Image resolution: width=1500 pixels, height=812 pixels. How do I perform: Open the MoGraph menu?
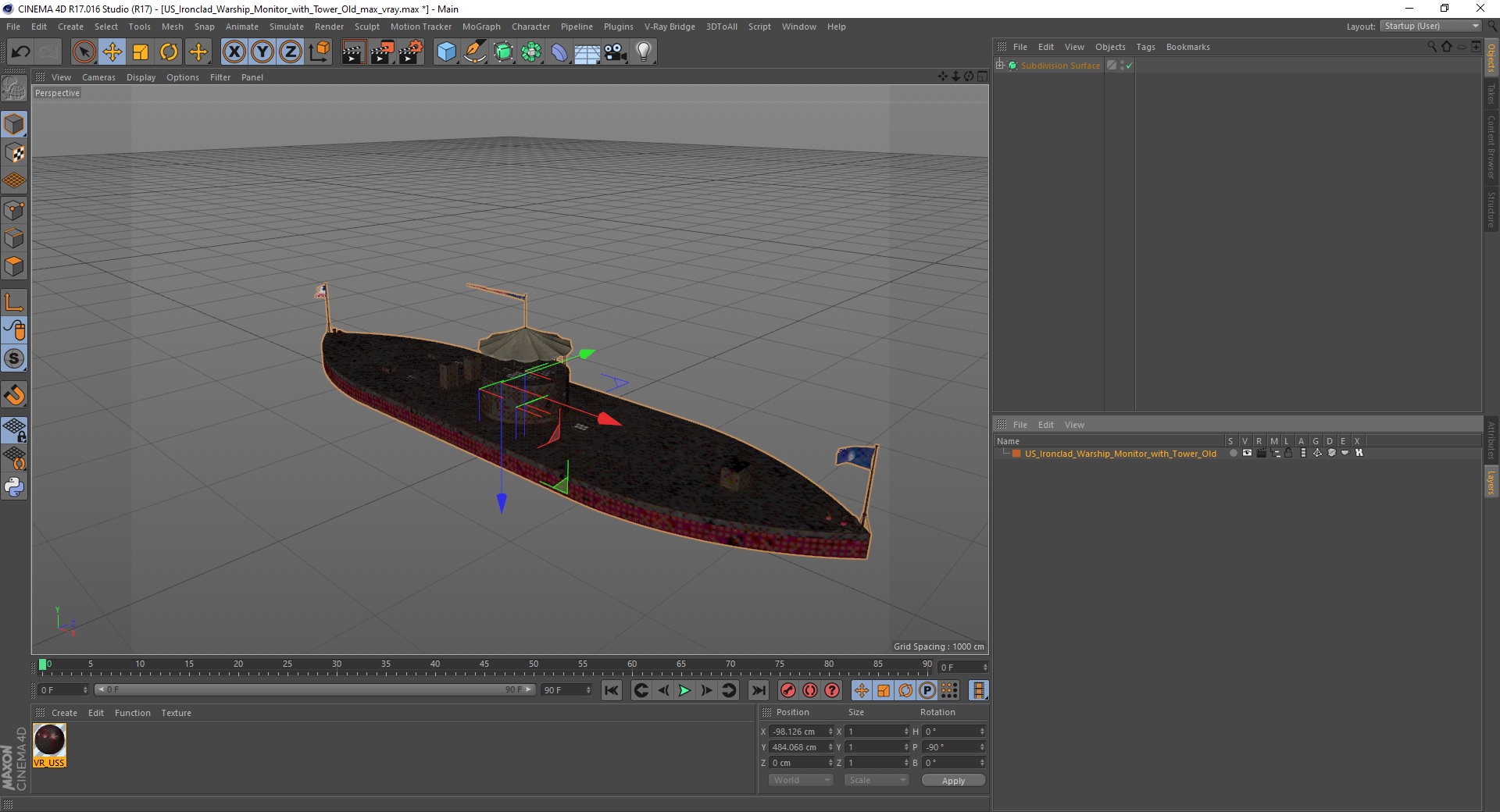(481, 27)
